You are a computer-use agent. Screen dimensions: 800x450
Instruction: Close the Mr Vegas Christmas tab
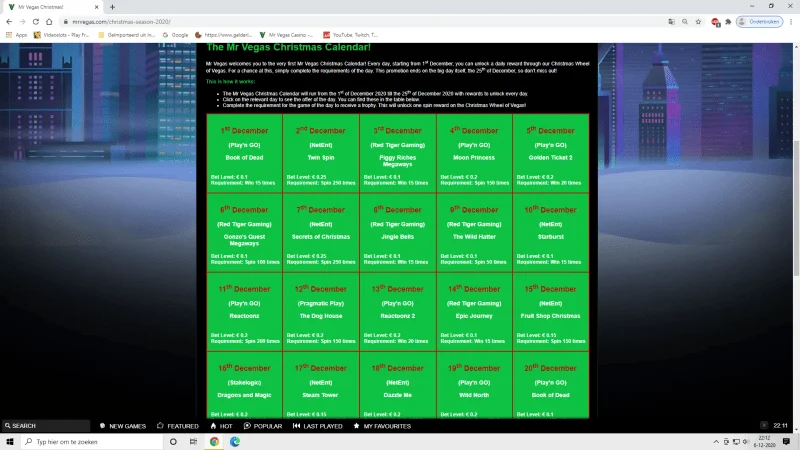click(96, 7)
